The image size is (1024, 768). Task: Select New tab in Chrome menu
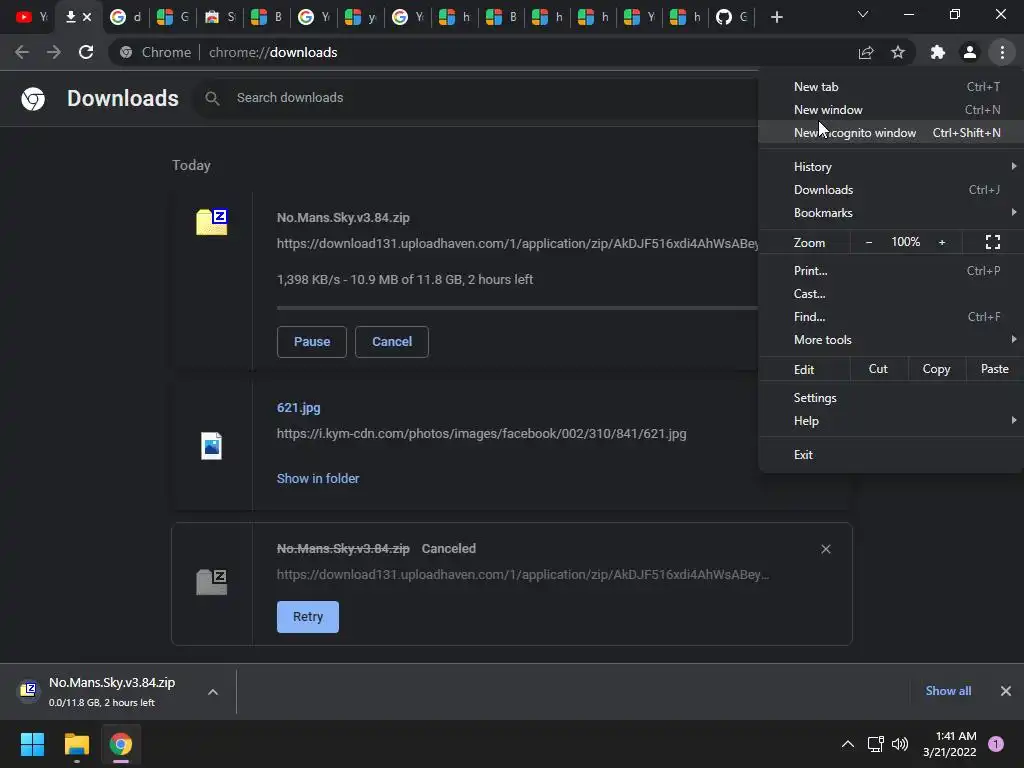click(891, 87)
